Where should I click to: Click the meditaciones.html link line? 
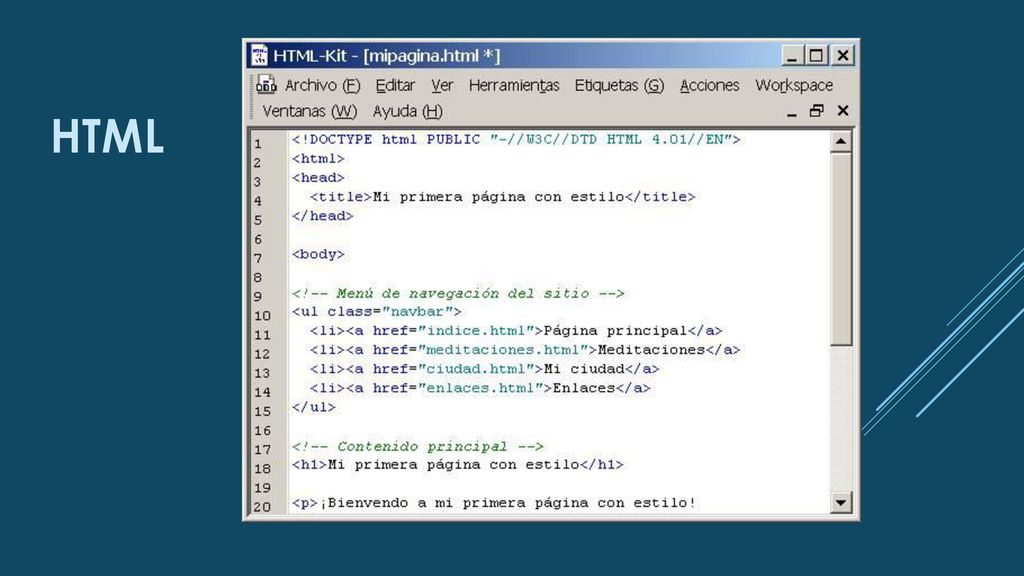(525, 350)
